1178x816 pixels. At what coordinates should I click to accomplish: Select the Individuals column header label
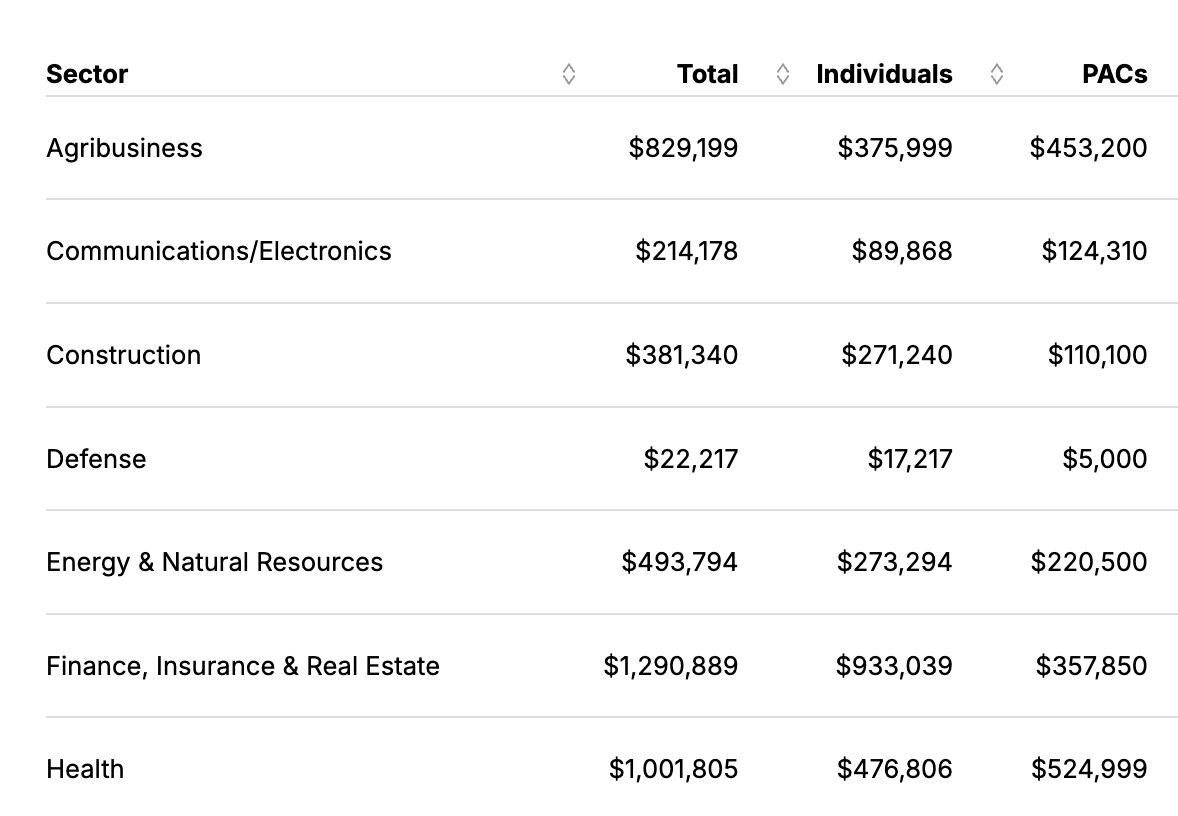click(x=884, y=74)
